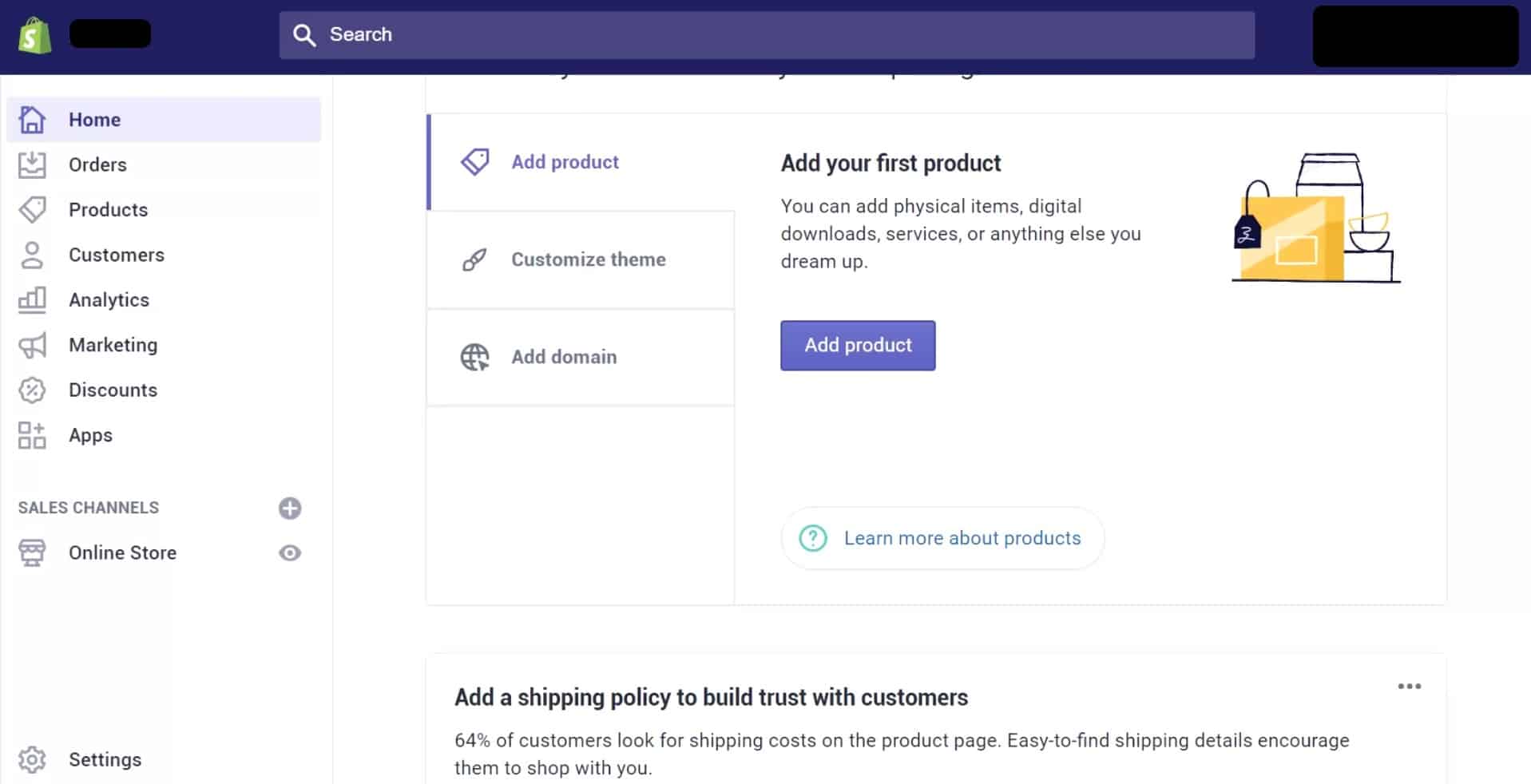
Task: Click the Apps grid icon
Action: (32, 435)
